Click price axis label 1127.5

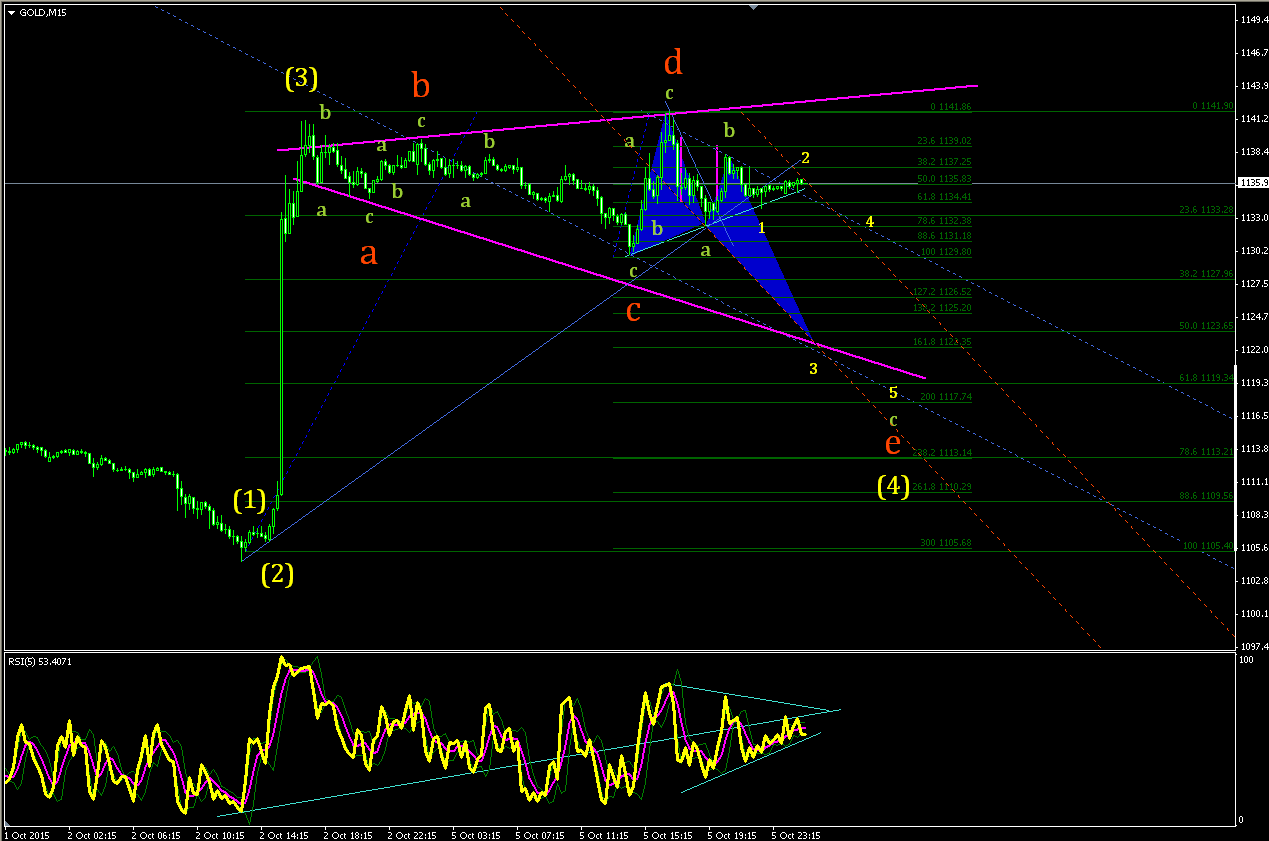coord(1255,283)
